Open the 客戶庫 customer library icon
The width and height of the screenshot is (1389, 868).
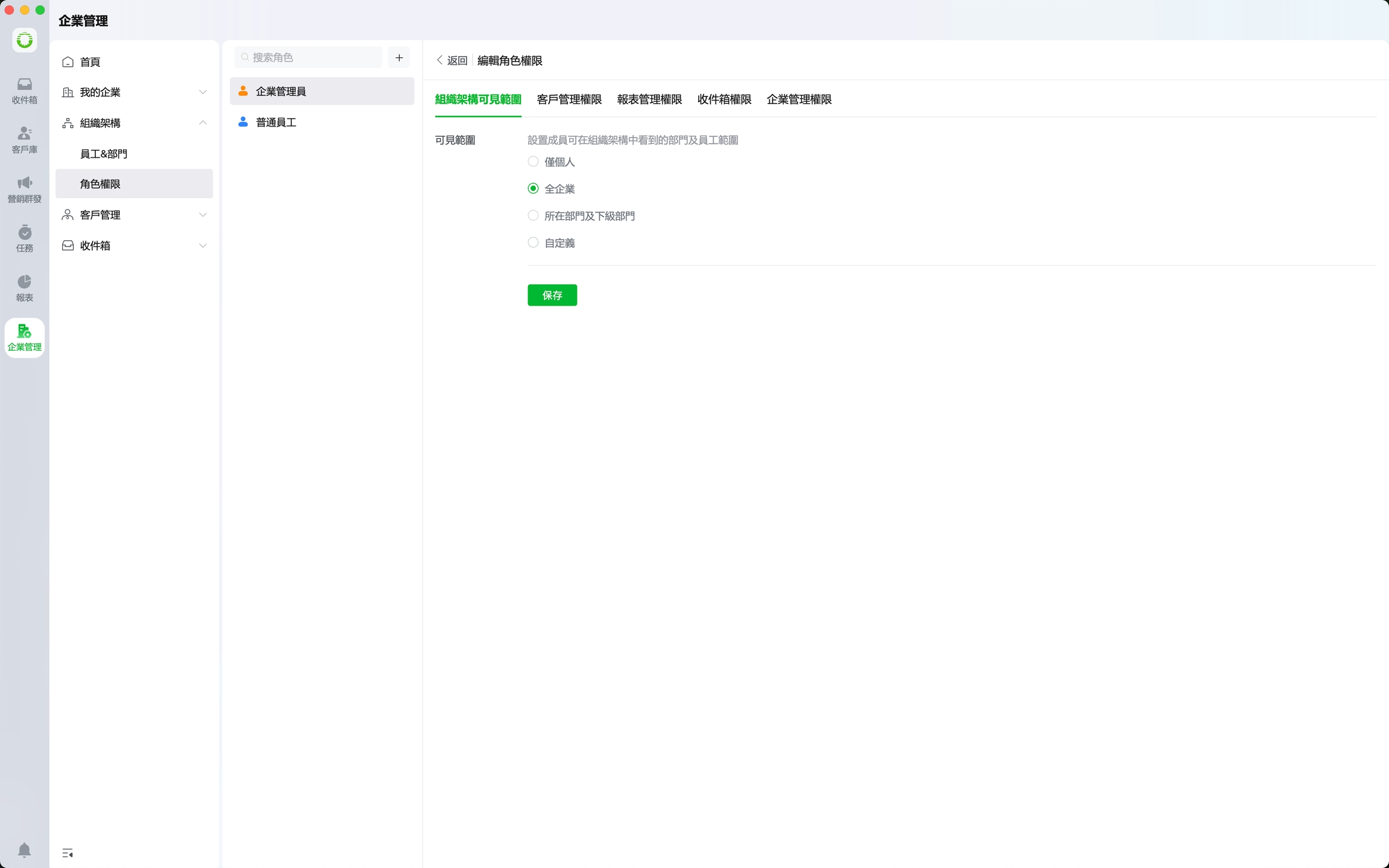[24, 140]
